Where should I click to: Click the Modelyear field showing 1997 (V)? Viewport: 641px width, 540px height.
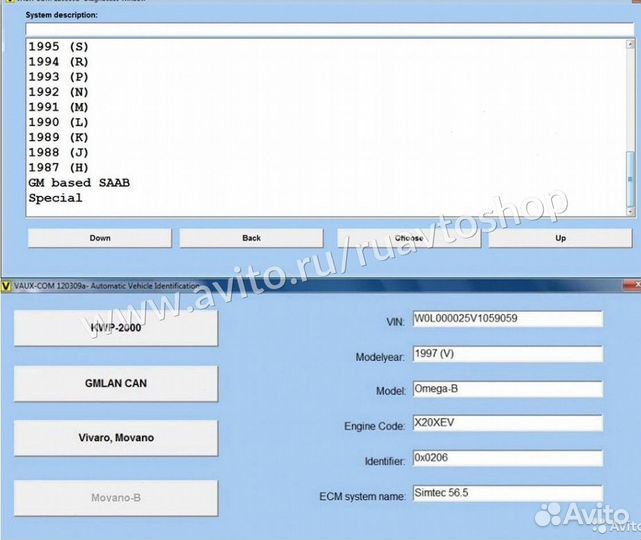click(508, 354)
